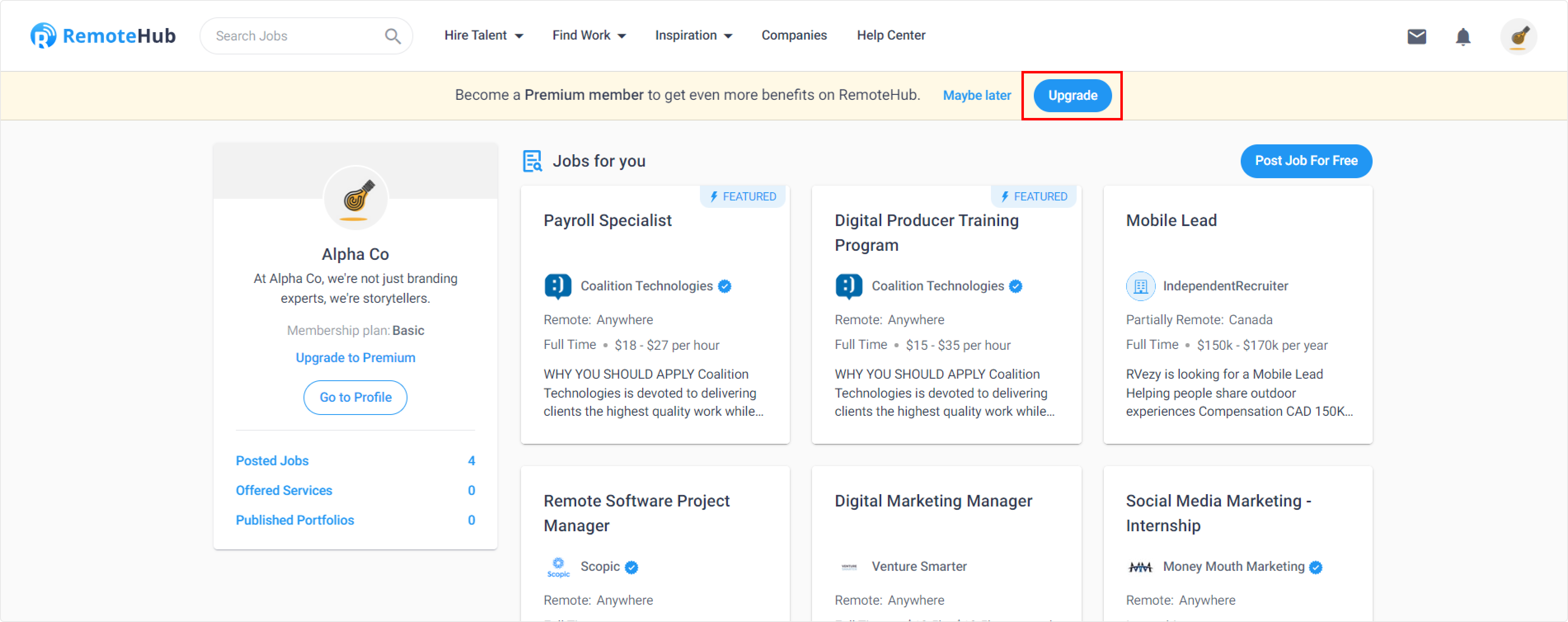Open the user avatar menu in header

pyautogui.click(x=1518, y=37)
